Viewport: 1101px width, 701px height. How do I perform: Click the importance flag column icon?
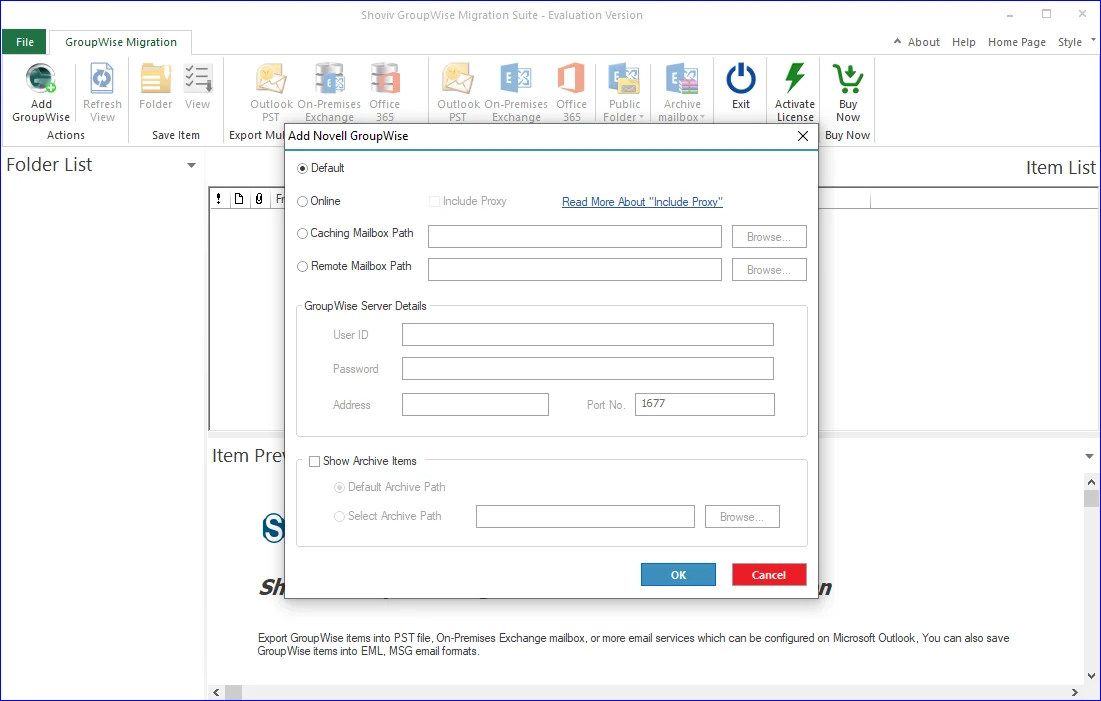[x=219, y=199]
